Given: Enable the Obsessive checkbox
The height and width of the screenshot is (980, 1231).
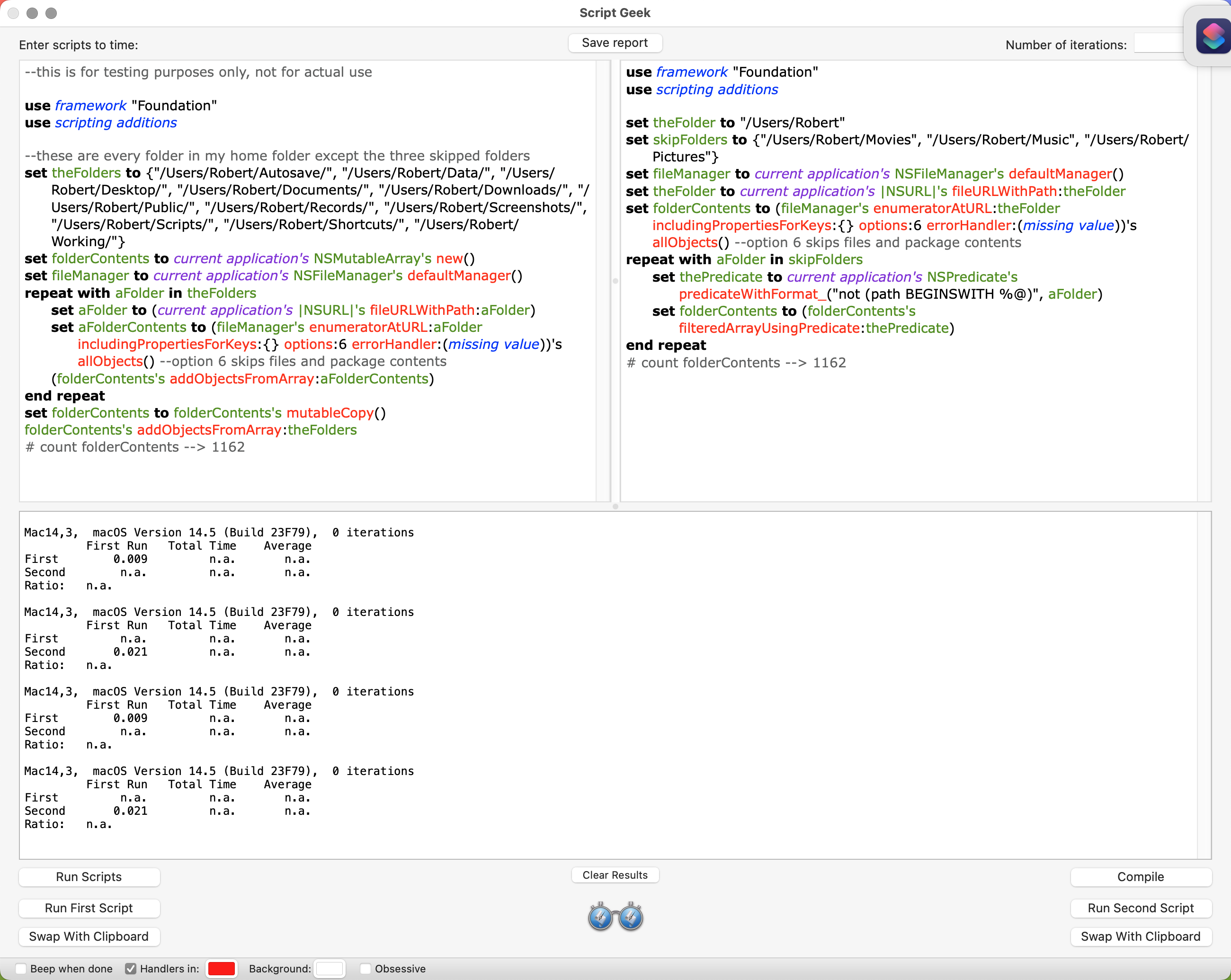Looking at the screenshot, I should [x=366, y=969].
